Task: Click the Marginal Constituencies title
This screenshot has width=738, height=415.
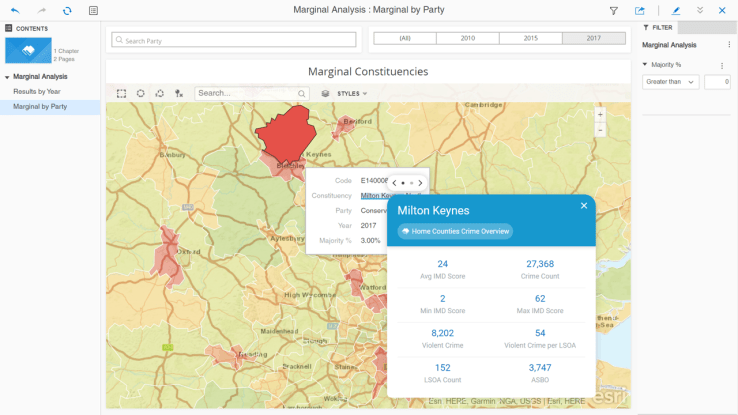Action: (368, 72)
